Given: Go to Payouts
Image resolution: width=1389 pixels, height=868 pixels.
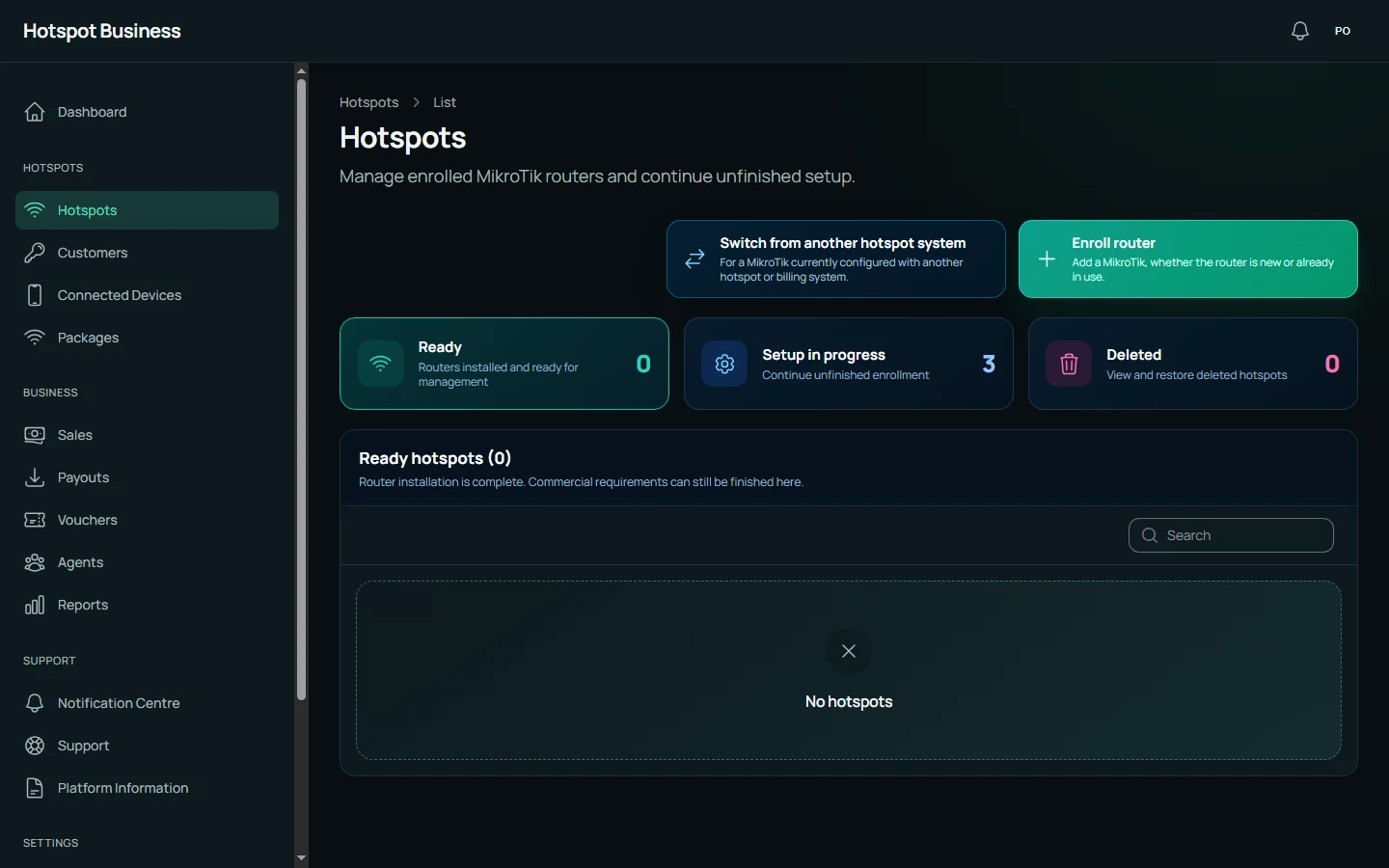Looking at the screenshot, I should point(147,477).
